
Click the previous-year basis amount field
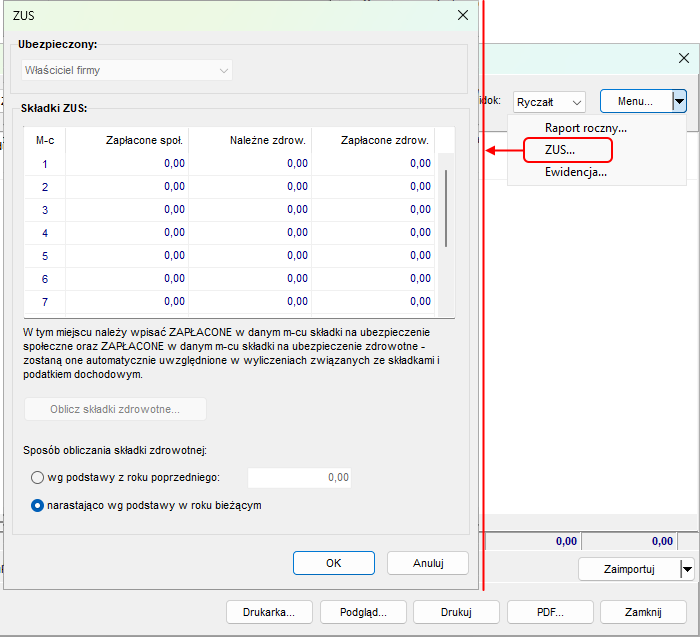click(300, 478)
